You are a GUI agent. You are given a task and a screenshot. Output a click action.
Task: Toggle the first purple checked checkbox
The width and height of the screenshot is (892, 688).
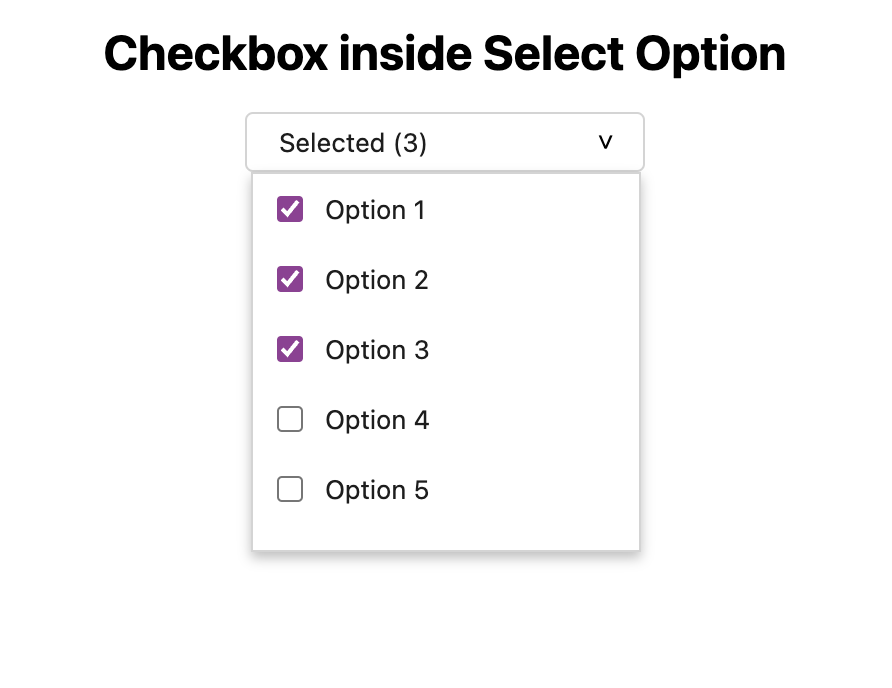tap(290, 209)
